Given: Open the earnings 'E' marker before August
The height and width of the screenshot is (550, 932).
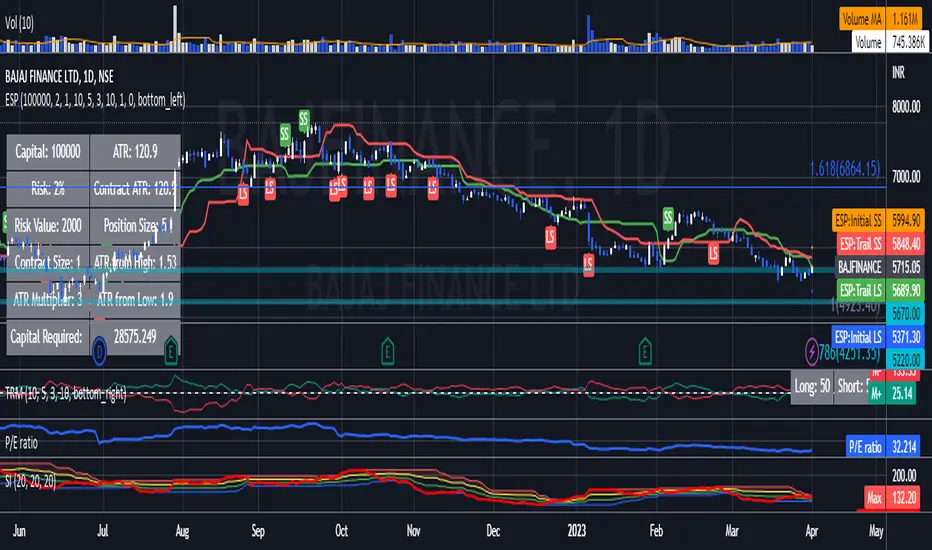Looking at the screenshot, I should tap(171, 350).
